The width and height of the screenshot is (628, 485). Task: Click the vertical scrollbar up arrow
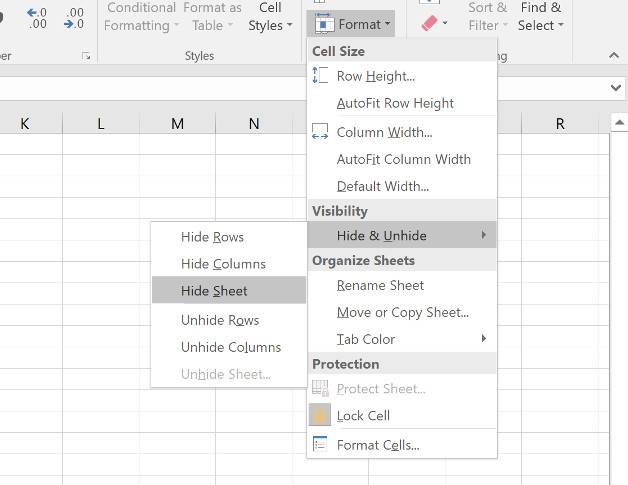[x=619, y=123]
